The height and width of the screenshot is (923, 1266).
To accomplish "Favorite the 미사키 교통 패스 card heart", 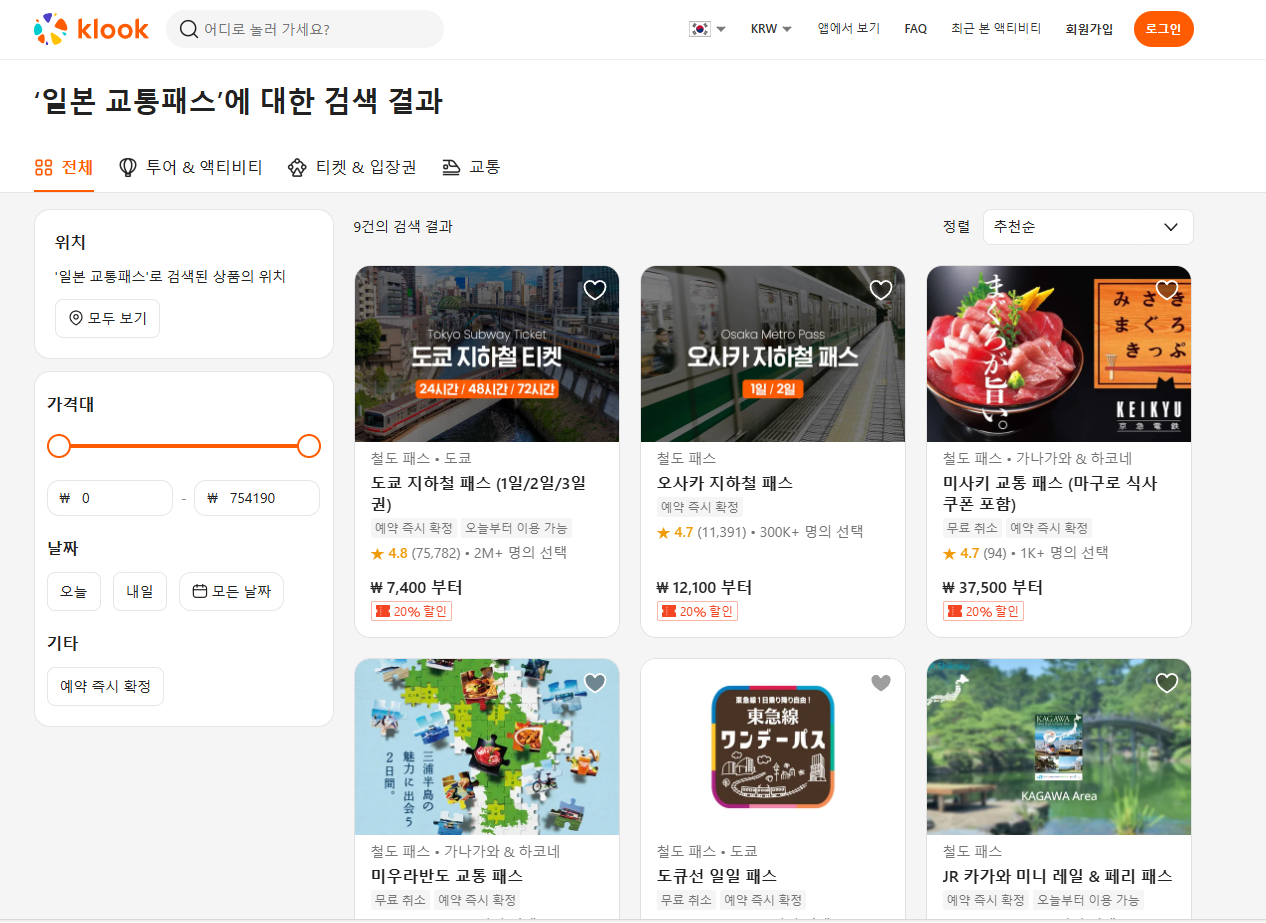I will [x=1167, y=290].
